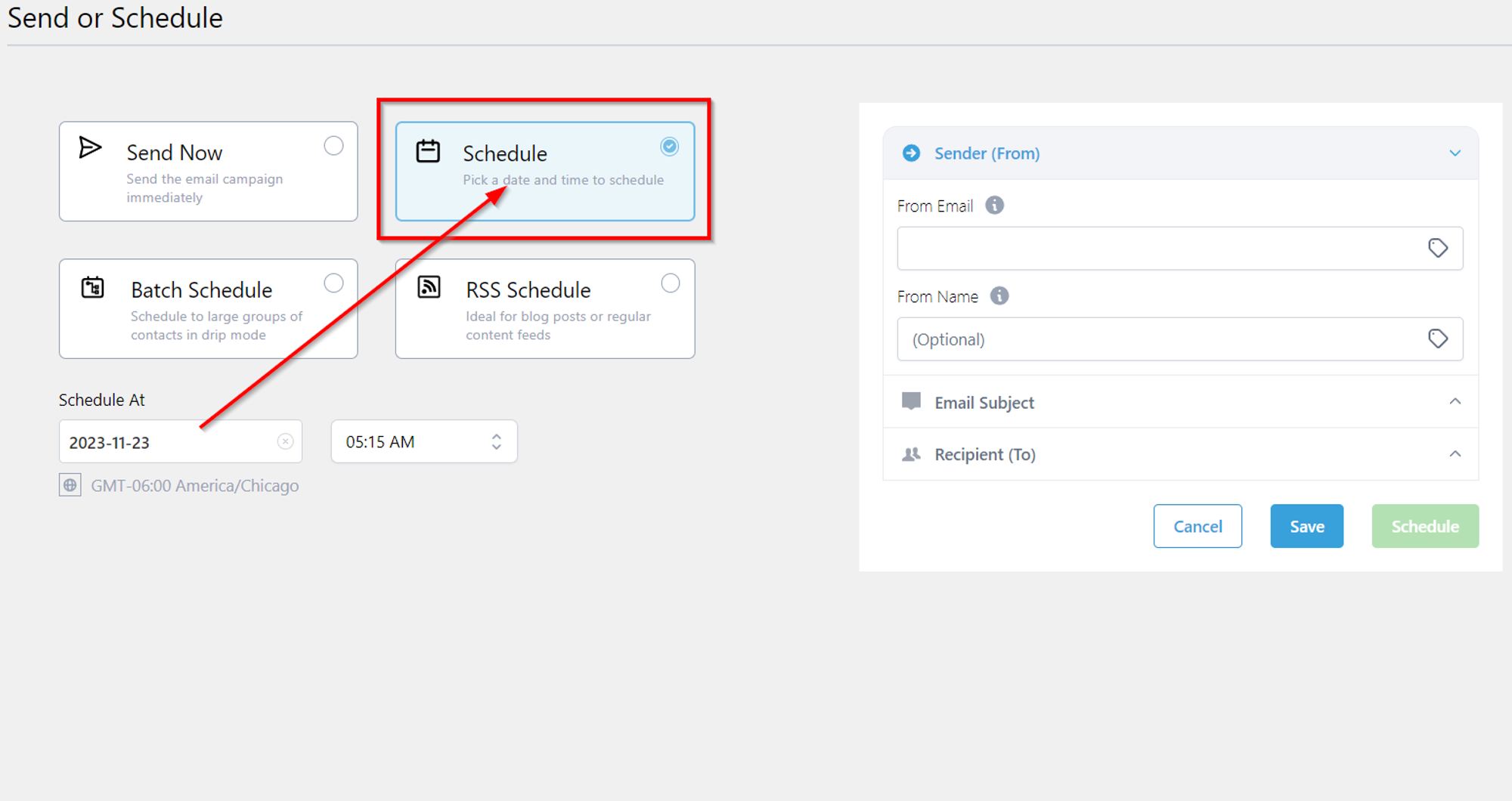
Task: Show info tooltip beside From Name
Action: click(999, 296)
